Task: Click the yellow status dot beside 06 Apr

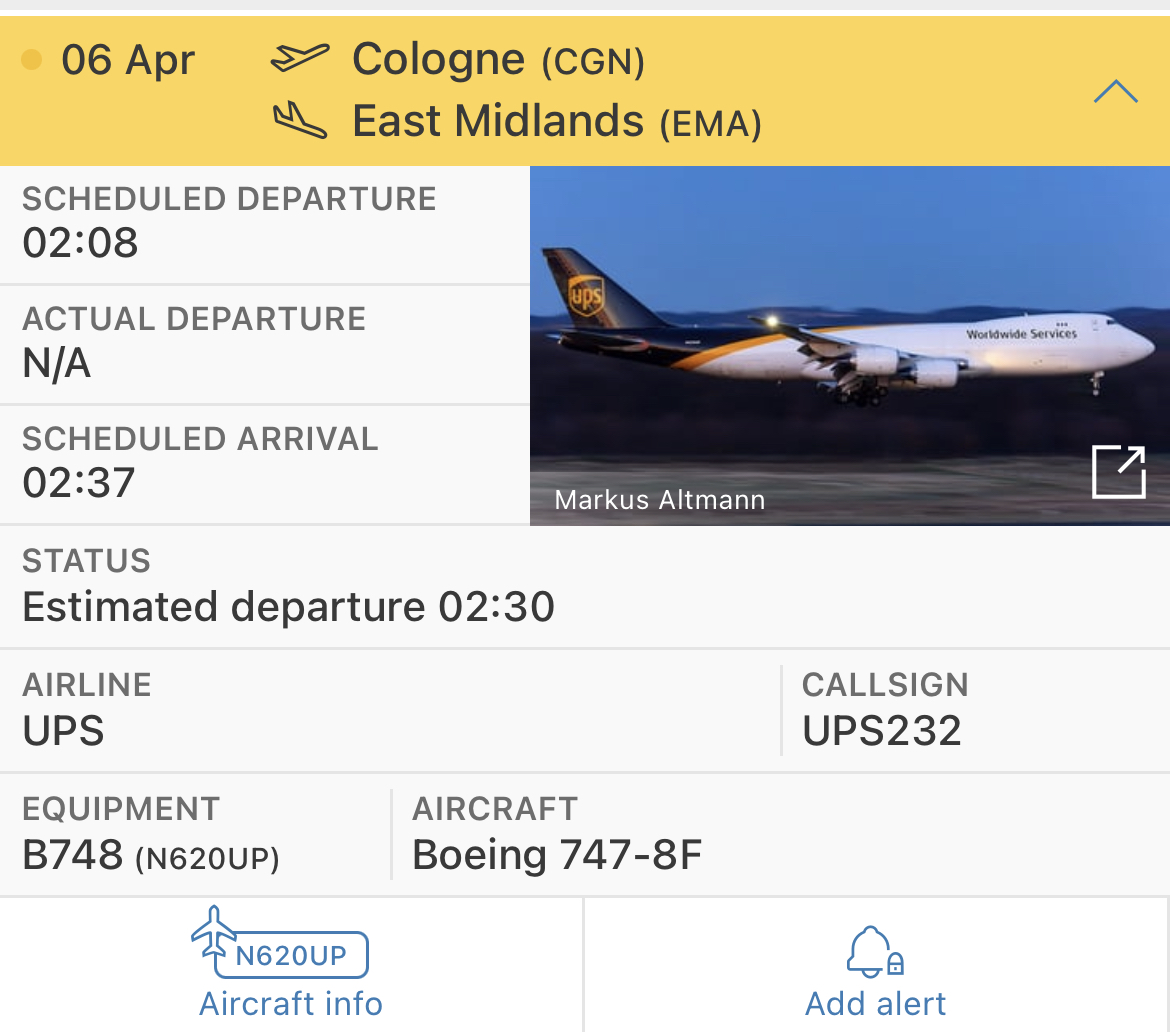Action: [x=32, y=60]
